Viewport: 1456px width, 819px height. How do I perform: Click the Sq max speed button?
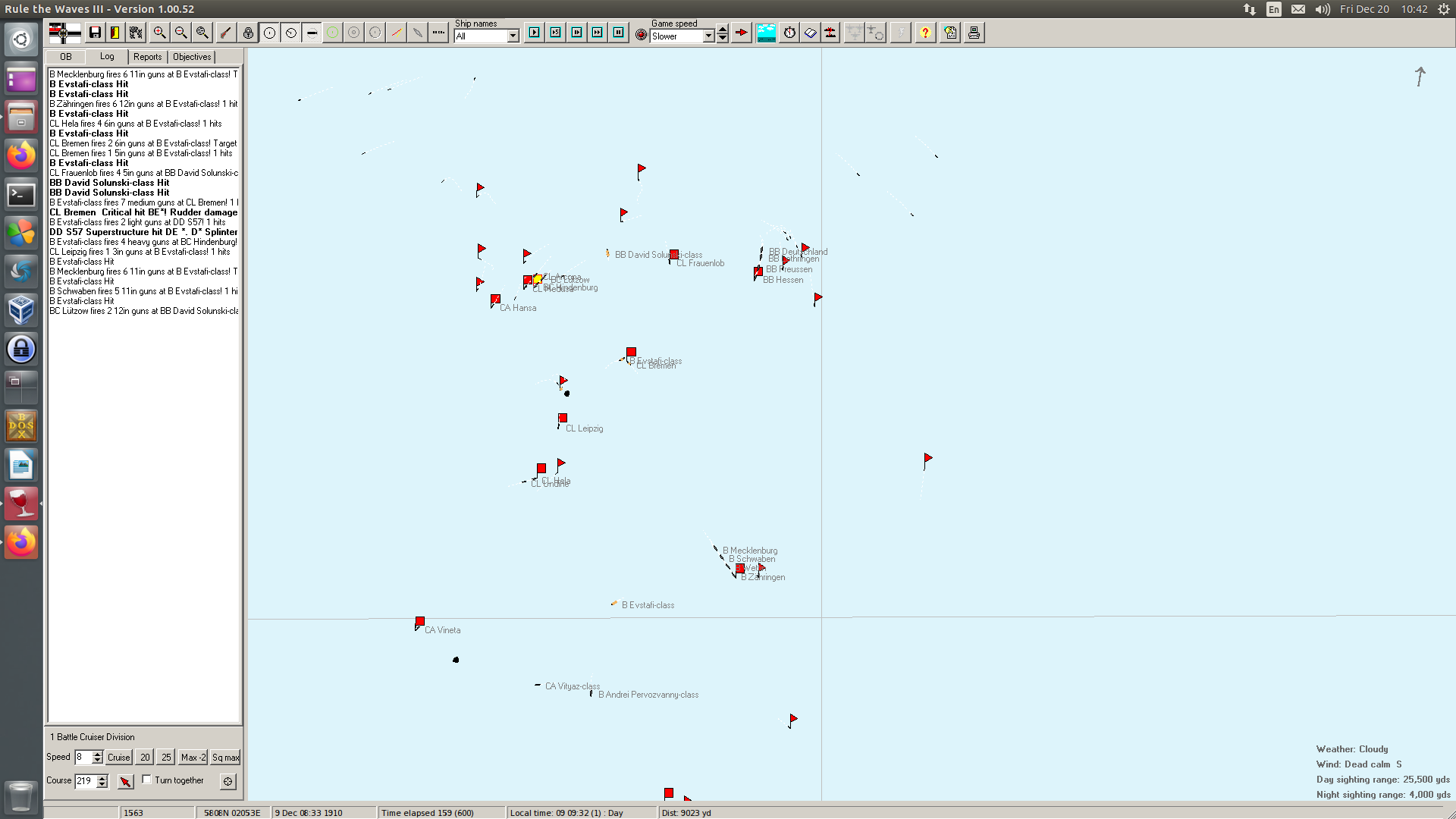(225, 757)
